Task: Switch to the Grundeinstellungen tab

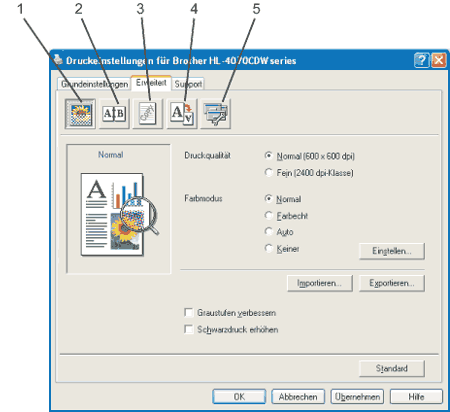Action: (94, 84)
